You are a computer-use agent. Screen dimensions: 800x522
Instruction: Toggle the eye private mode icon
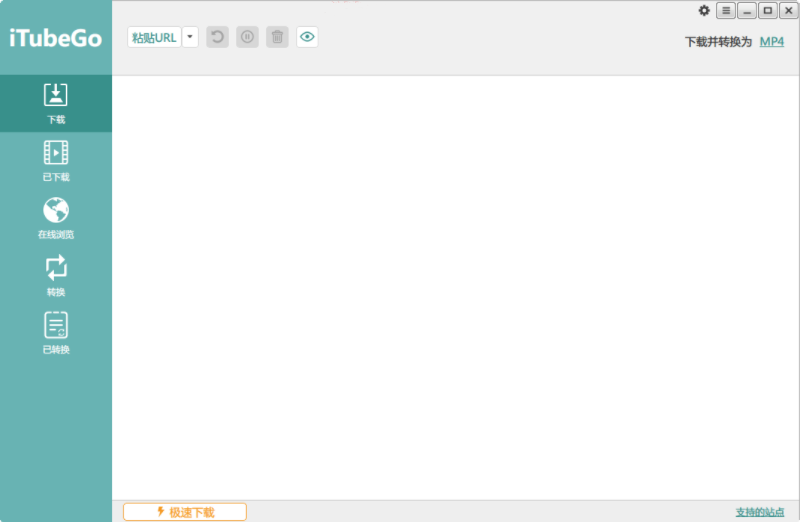point(307,37)
